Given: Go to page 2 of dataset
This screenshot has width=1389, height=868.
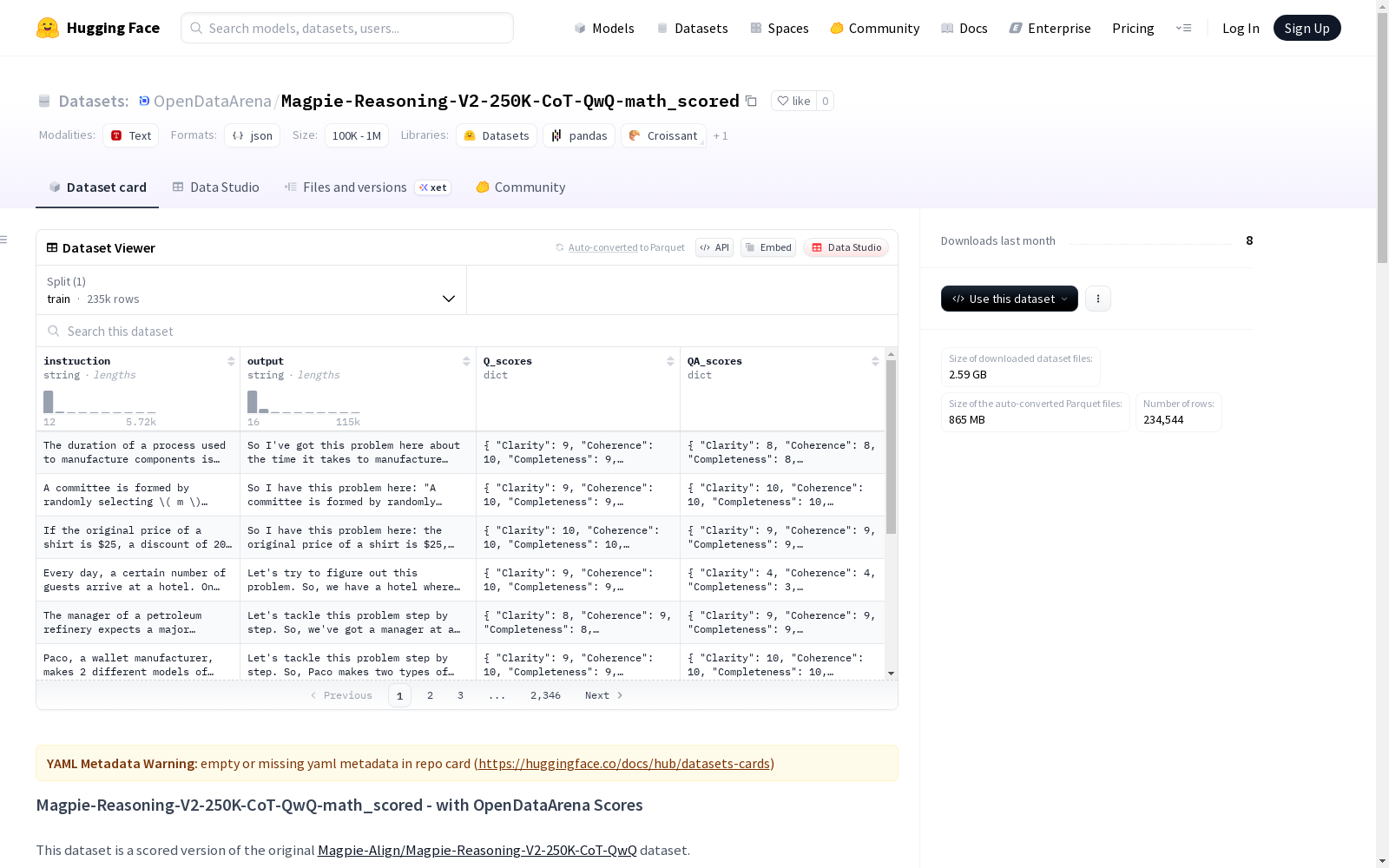Looking at the screenshot, I should coord(430,695).
